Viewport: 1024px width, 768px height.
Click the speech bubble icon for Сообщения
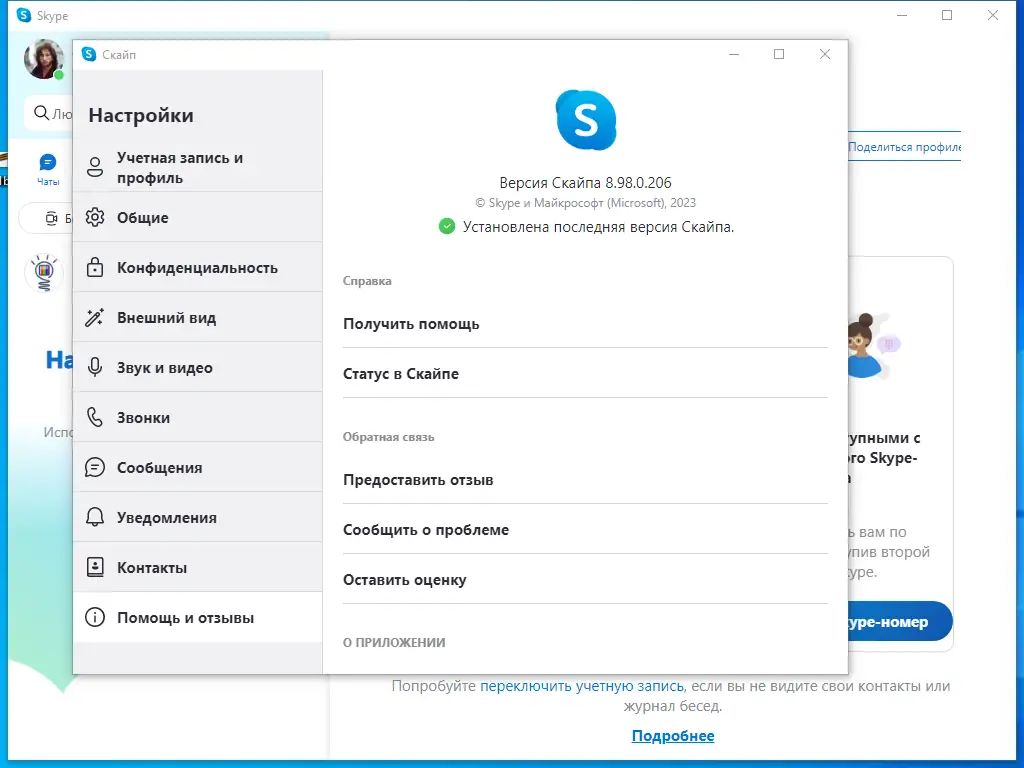point(95,468)
